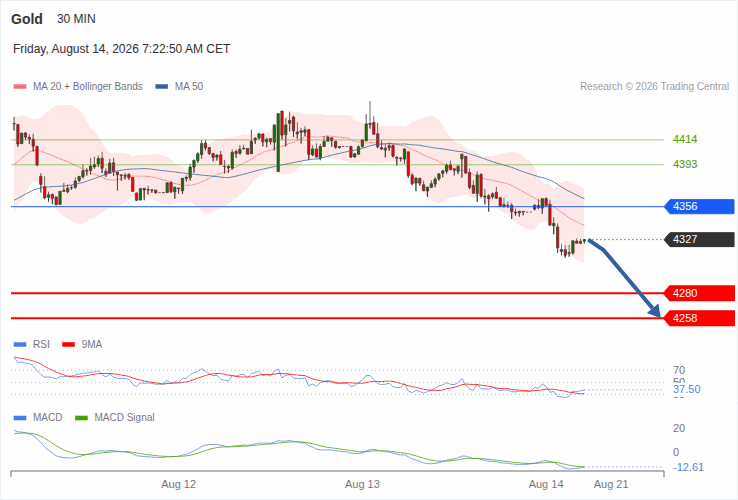Click the MA 50 legend label
The image size is (738, 500).
pyautogui.click(x=189, y=87)
